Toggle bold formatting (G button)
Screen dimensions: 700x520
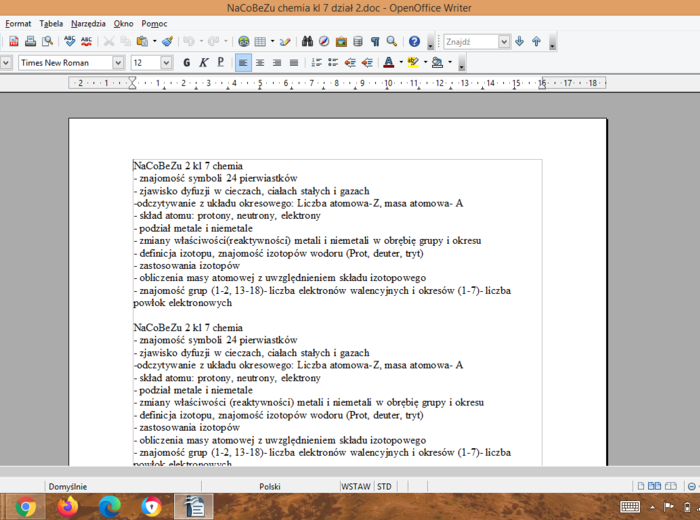186,62
